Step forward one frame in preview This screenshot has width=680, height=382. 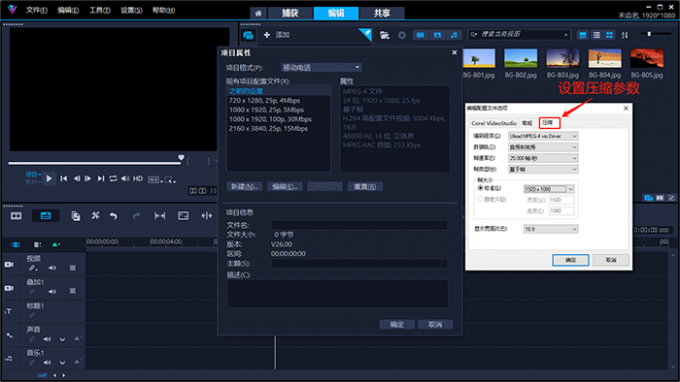pyautogui.click(x=88, y=179)
